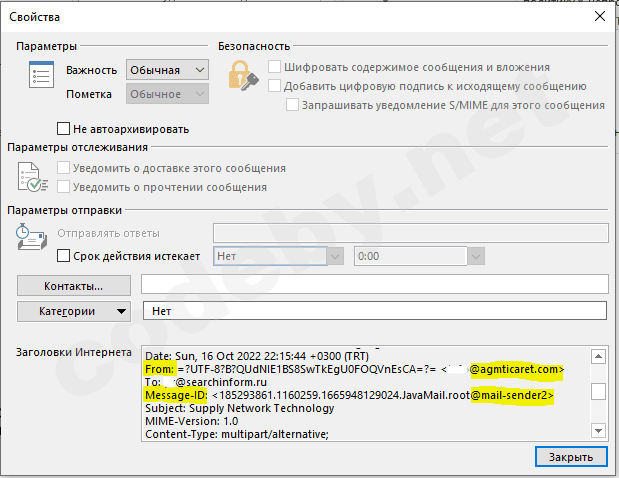Click the categories field showing 'Нет'
This screenshot has height=478, width=619.
[375, 311]
